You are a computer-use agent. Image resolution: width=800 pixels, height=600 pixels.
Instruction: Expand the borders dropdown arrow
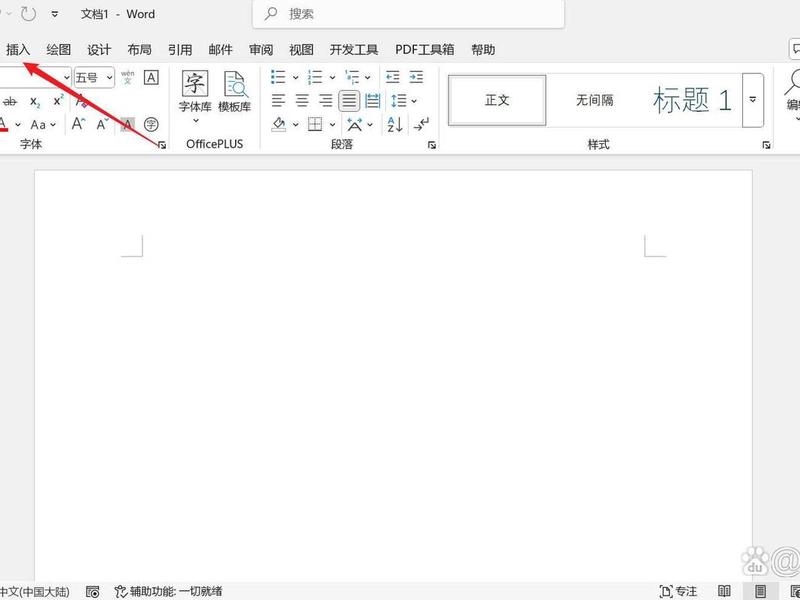click(332, 124)
